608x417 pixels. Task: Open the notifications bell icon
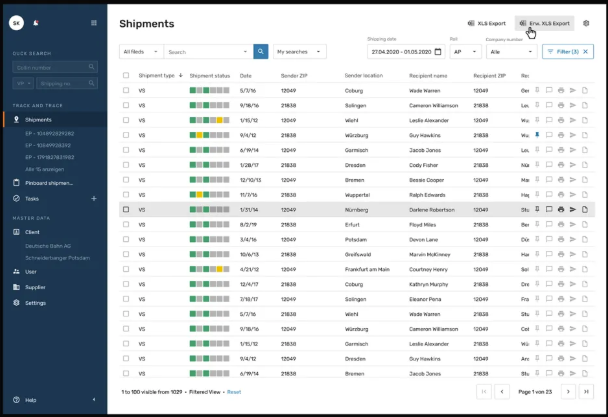tap(36, 23)
